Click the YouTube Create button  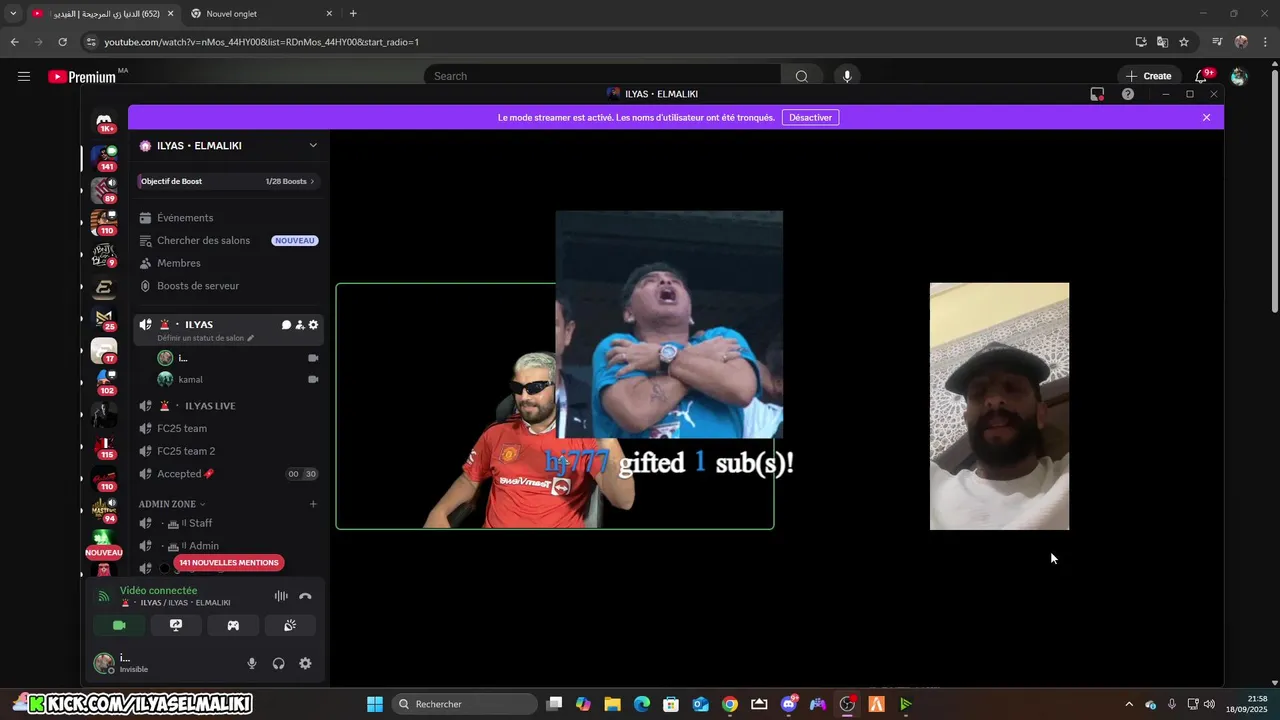[1148, 76]
